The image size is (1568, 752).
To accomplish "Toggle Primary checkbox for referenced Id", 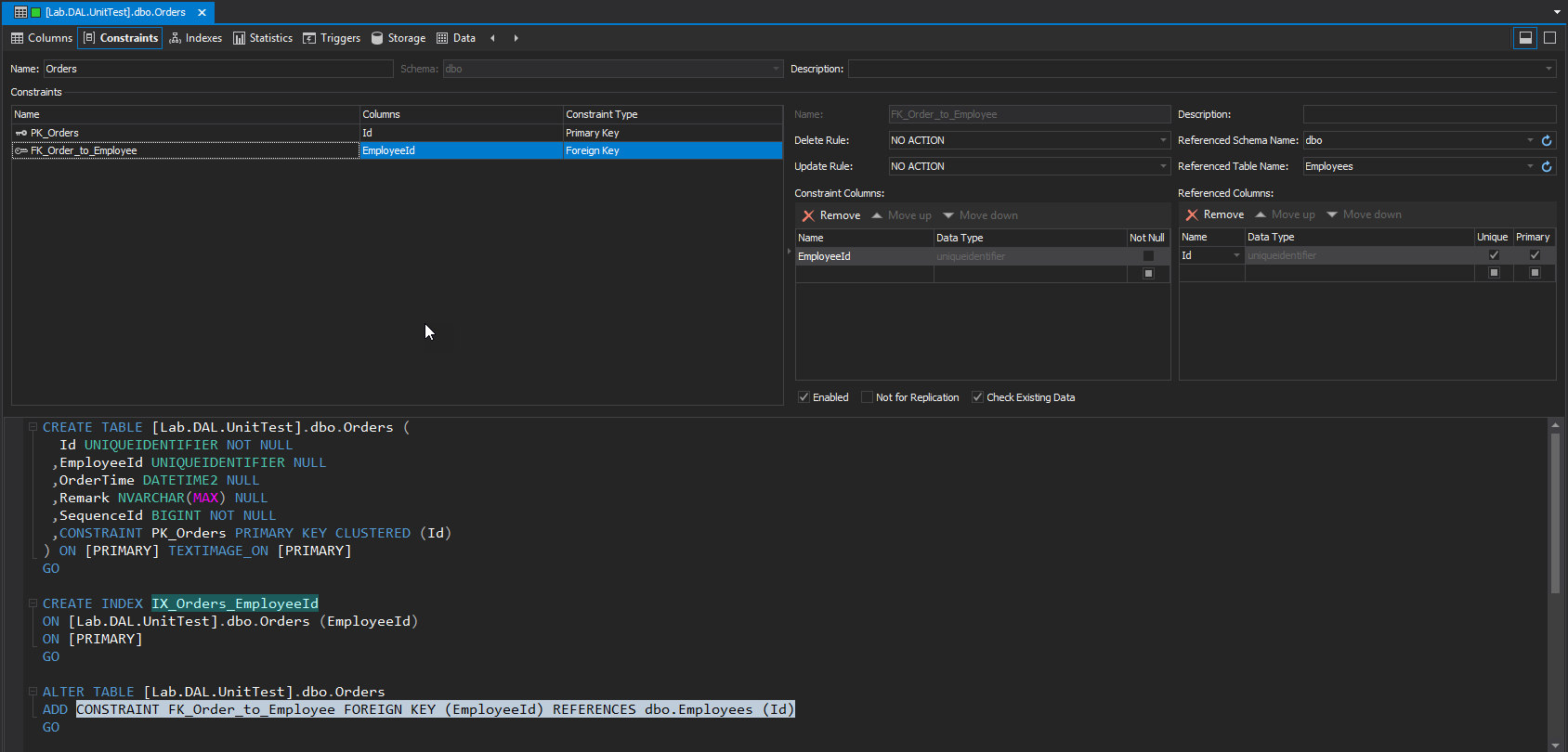I will click(1535, 255).
